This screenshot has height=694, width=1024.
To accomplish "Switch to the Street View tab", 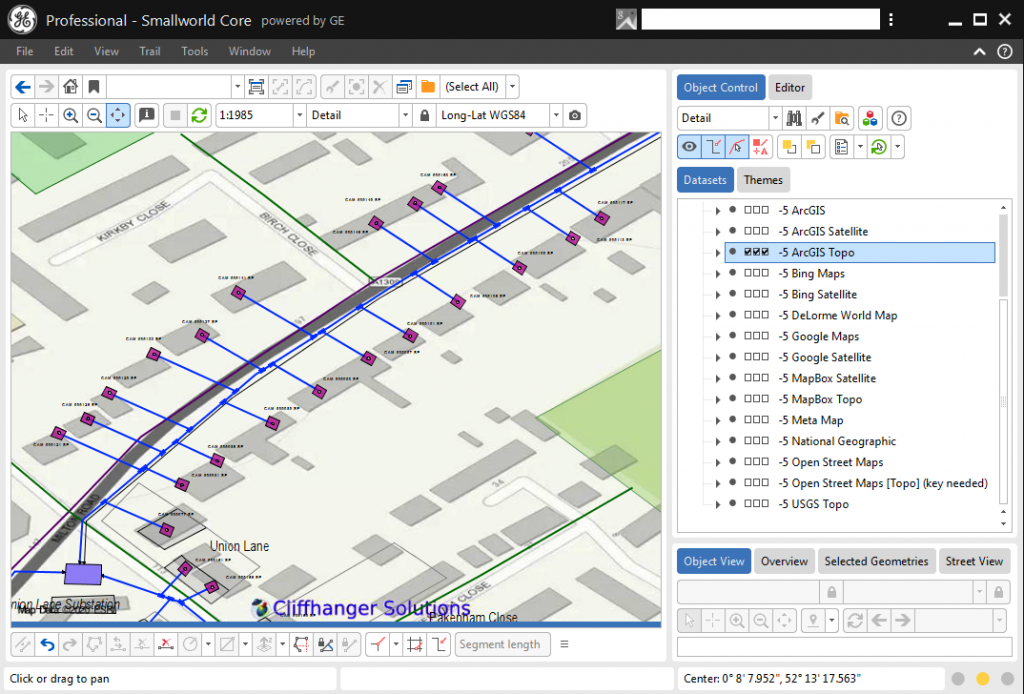I will pyautogui.click(x=974, y=561).
